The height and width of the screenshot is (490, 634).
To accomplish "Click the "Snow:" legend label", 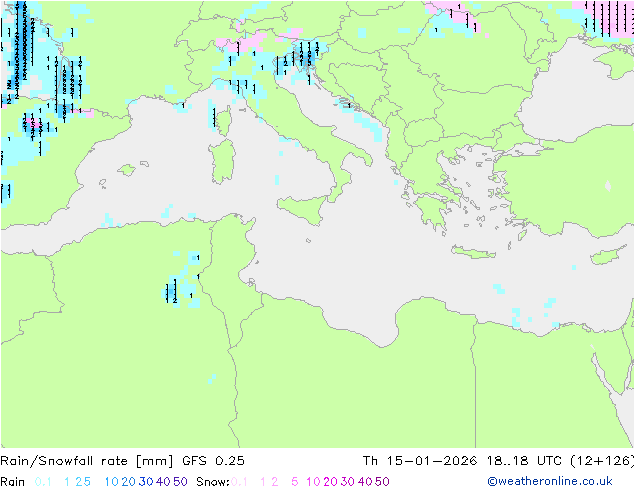I will click(x=213, y=482).
